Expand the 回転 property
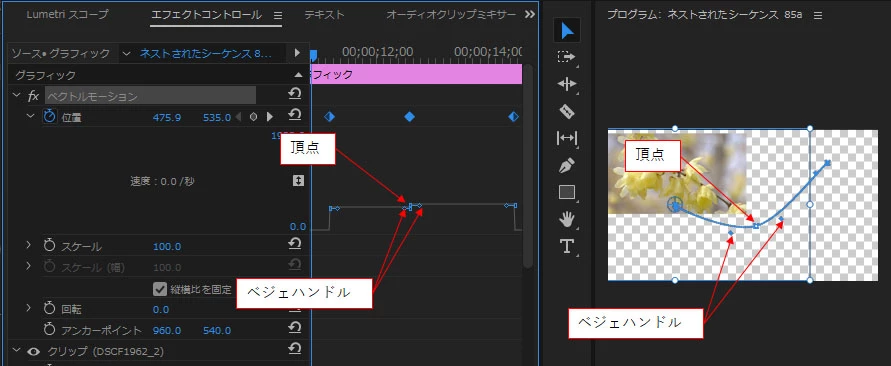Image resolution: width=891 pixels, height=366 pixels. [x=28, y=308]
